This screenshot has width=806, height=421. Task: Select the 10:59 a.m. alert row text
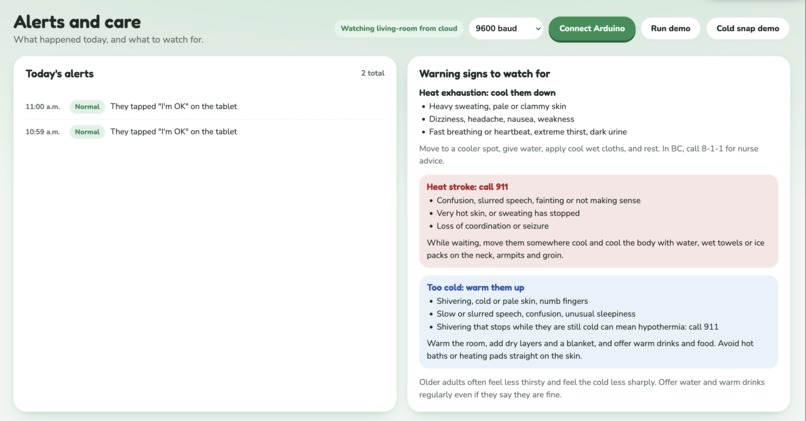coord(174,132)
